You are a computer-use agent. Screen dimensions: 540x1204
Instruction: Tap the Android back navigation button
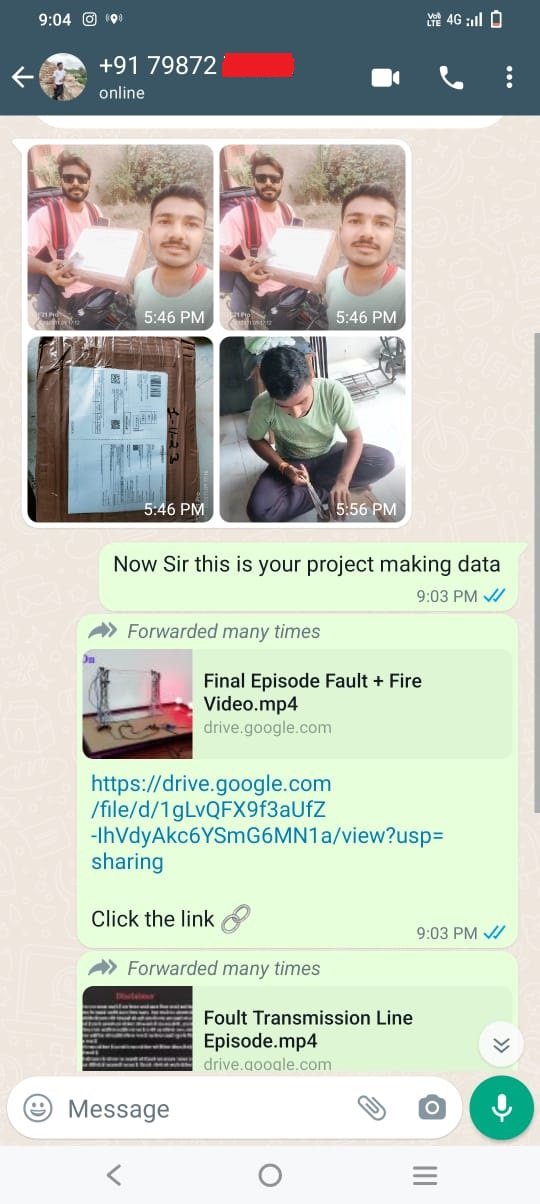click(113, 1175)
